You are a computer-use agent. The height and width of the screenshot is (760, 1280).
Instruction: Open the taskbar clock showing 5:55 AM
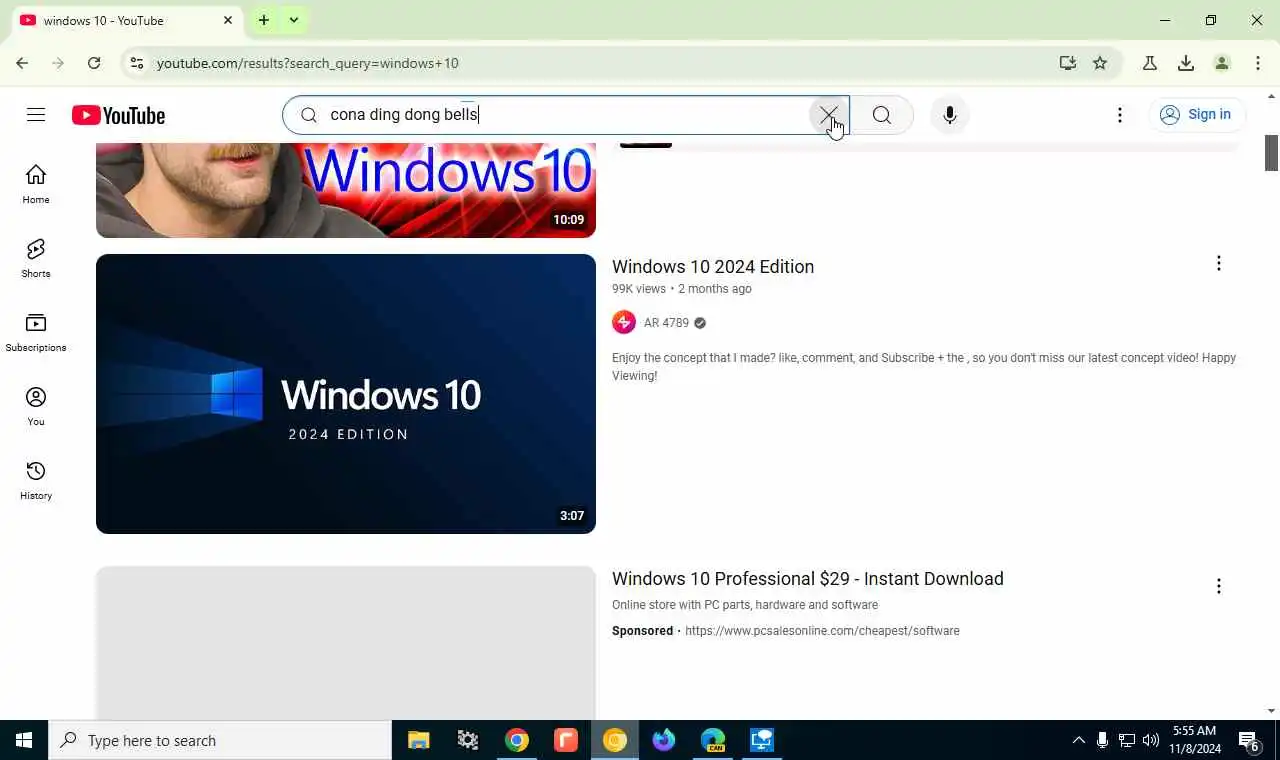click(1196, 740)
